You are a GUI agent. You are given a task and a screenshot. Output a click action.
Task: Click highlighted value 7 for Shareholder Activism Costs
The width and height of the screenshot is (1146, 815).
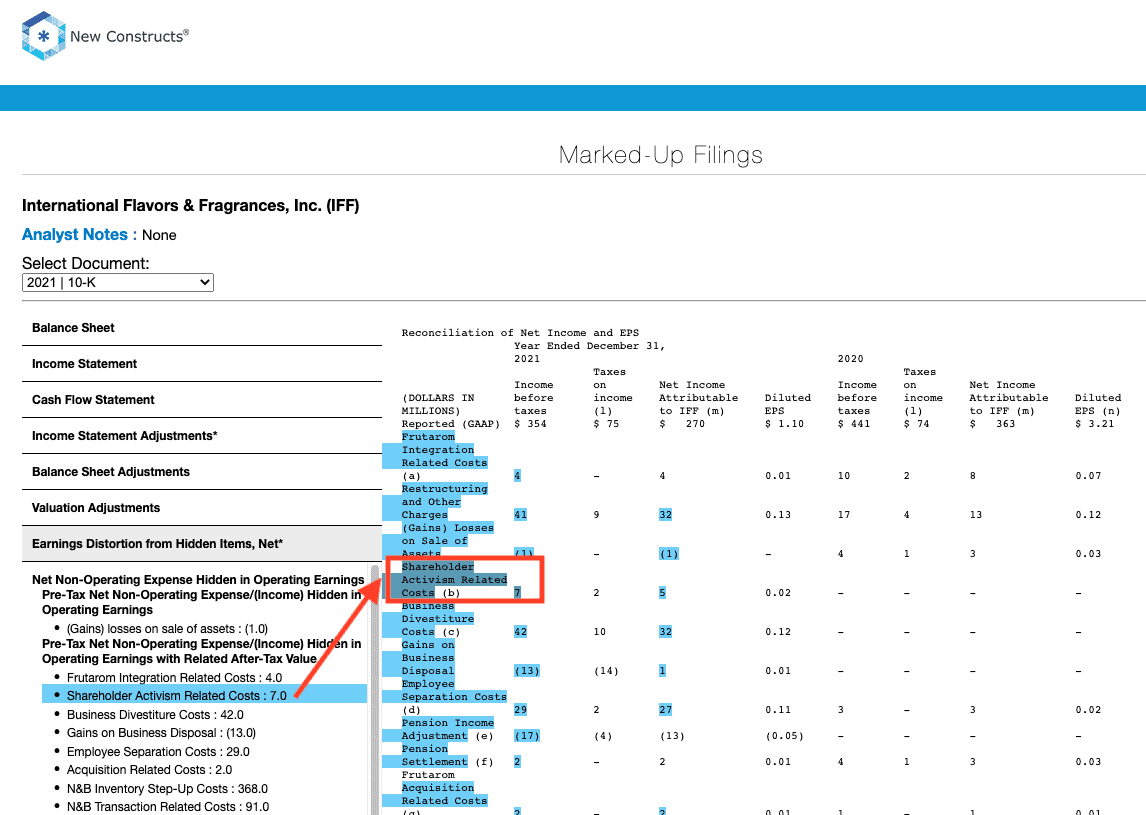point(517,593)
